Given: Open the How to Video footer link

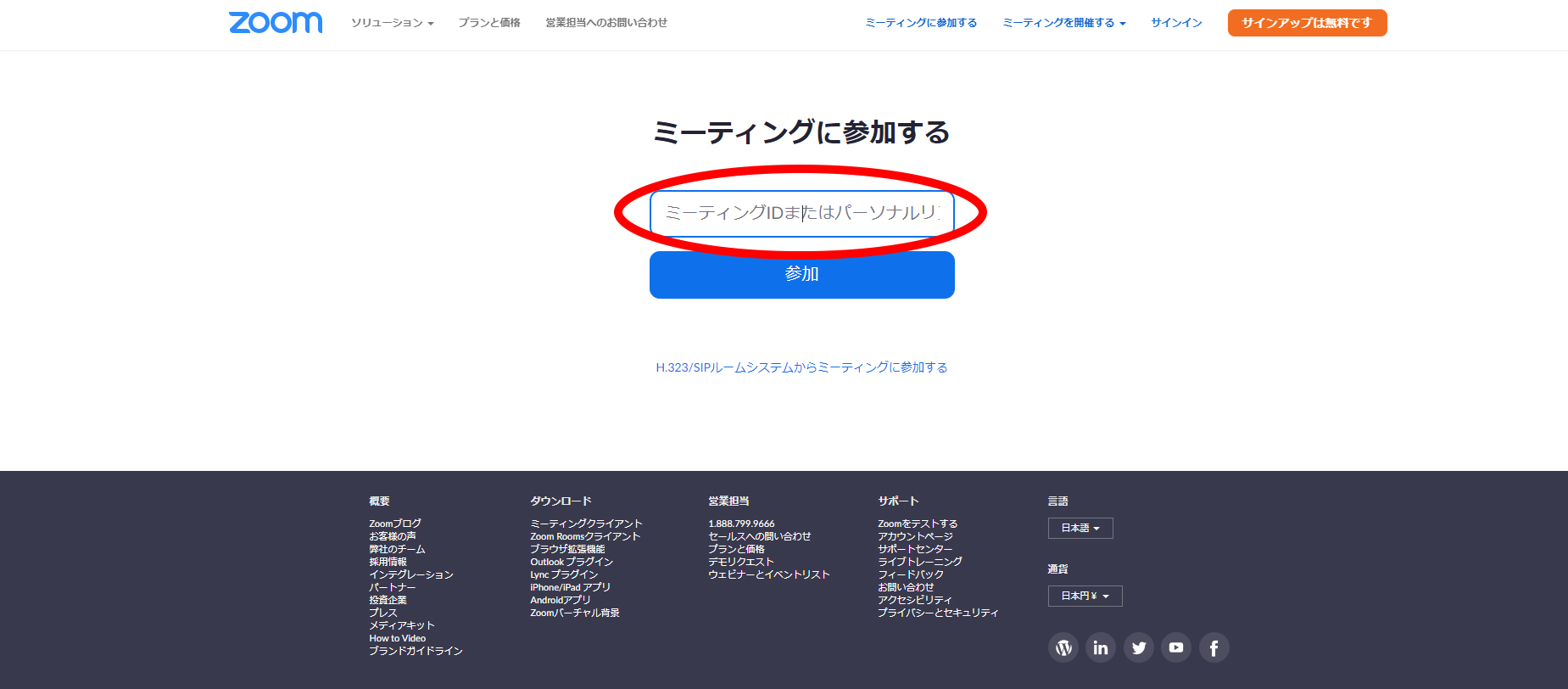Looking at the screenshot, I should point(398,638).
